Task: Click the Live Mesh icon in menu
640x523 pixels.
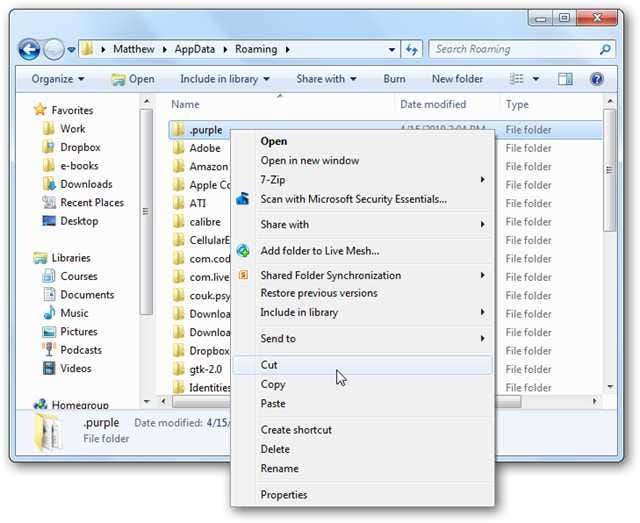Action: click(x=243, y=250)
